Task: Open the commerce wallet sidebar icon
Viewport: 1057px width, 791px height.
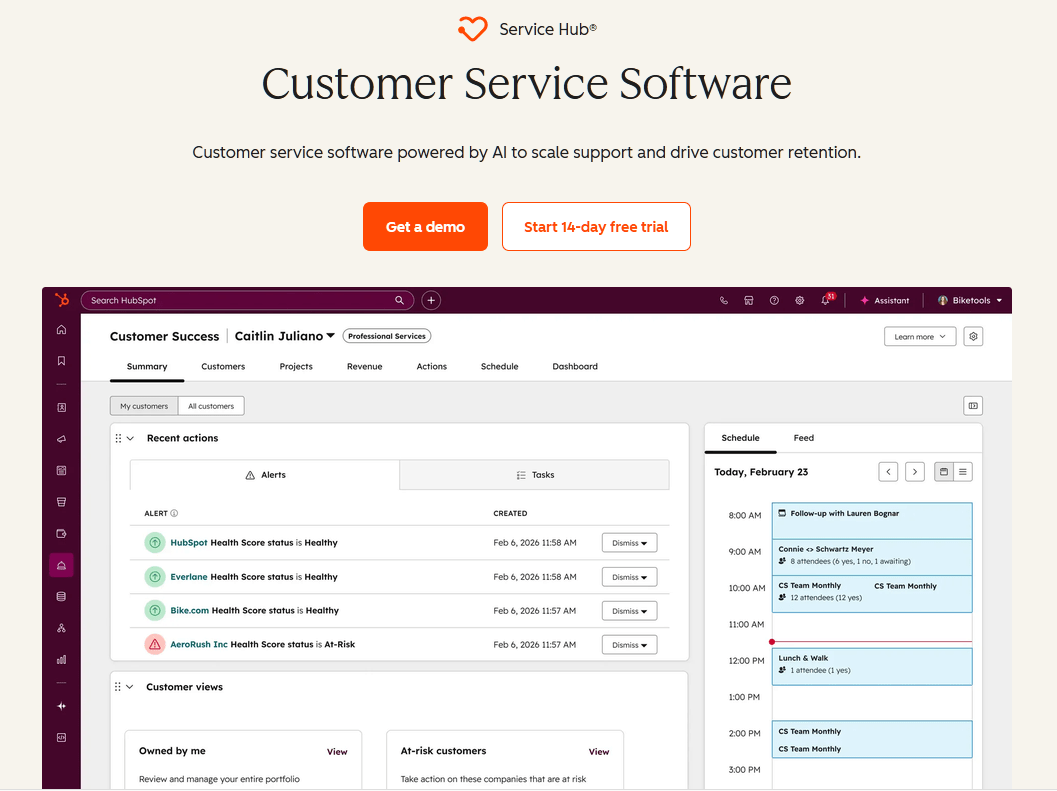Action: point(61,533)
